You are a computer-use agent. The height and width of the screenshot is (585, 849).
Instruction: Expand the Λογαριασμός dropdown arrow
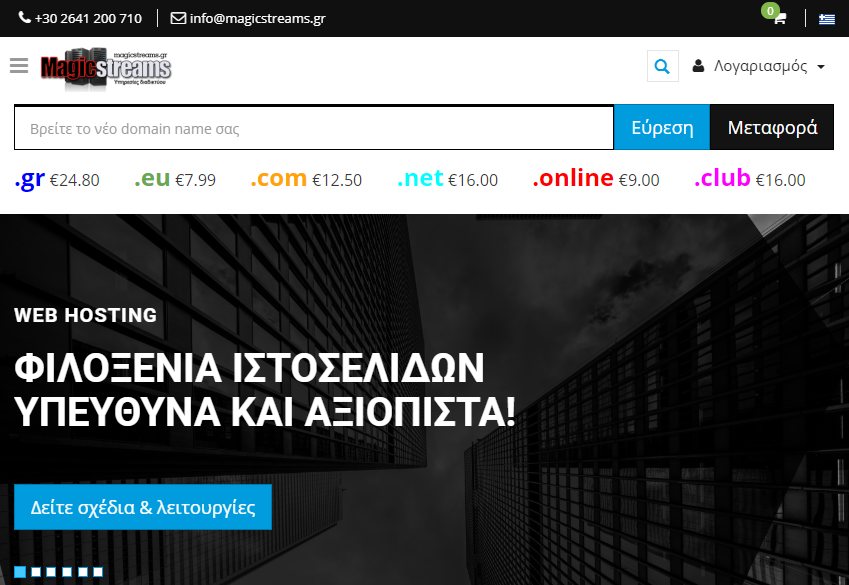coord(821,67)
